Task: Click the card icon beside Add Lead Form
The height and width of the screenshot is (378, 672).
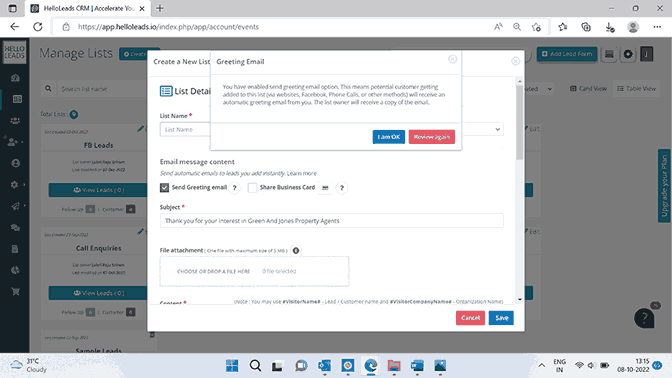Action: pos(609,54)
